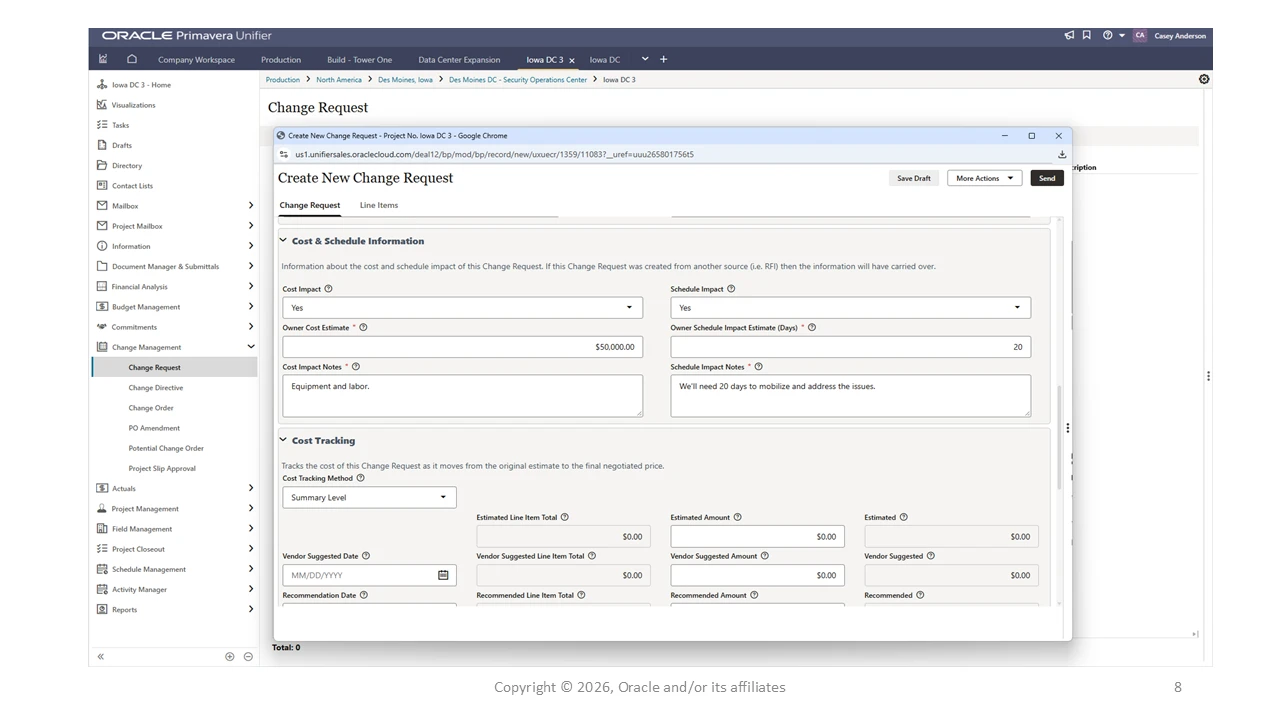Open the Cost Impact dropdown
Image resolution: width=1280 pixels, height=720 pixels.
462,307
